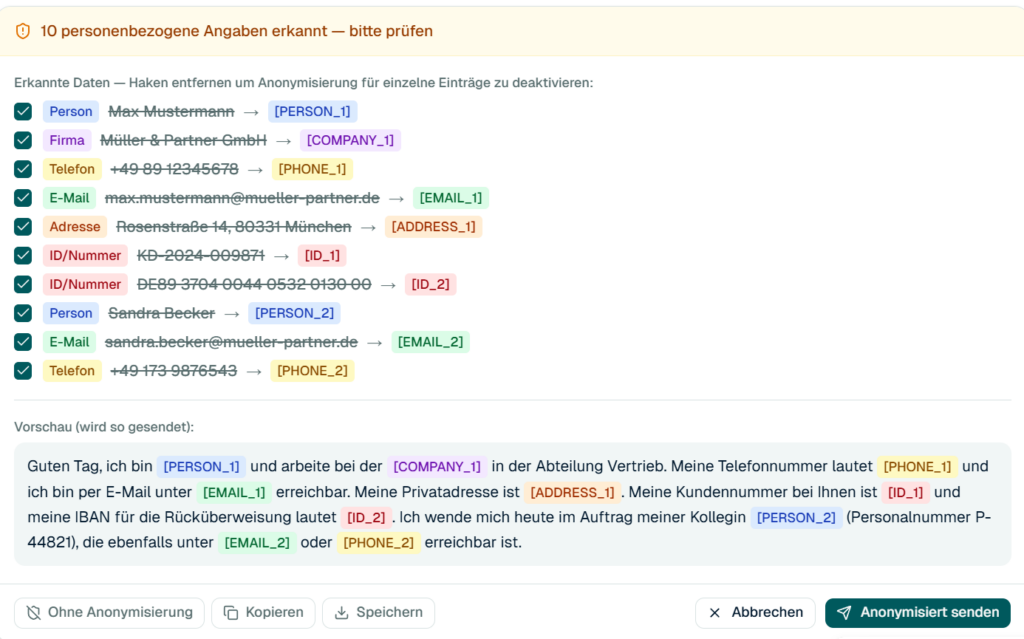Send the message anonymized
1024x639 pixels.
click(x=918, y=613)
